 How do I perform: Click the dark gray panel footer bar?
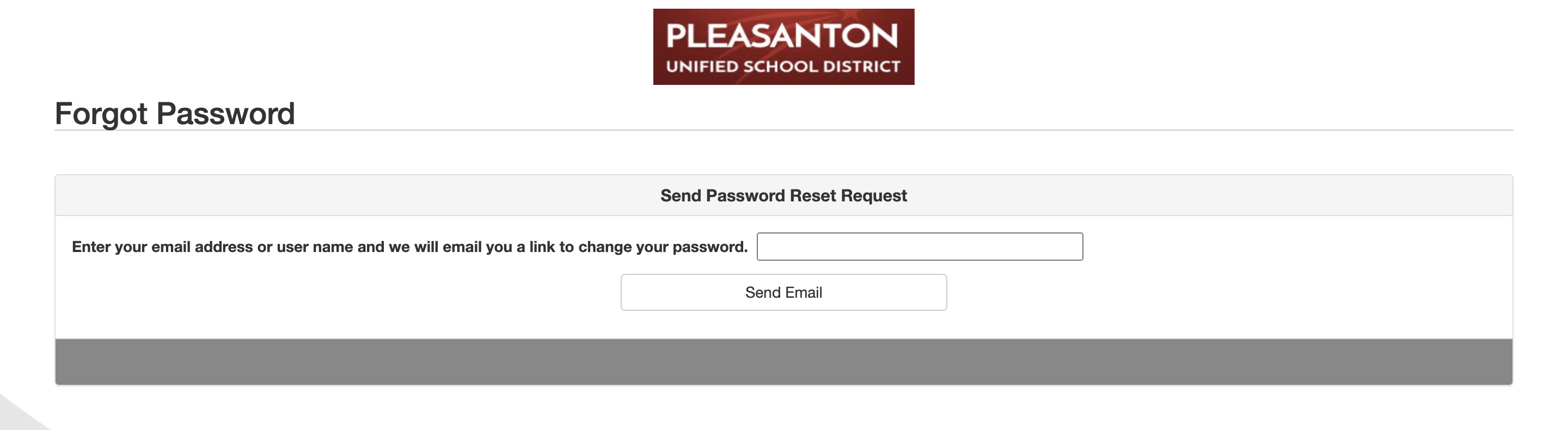point(783,362)
